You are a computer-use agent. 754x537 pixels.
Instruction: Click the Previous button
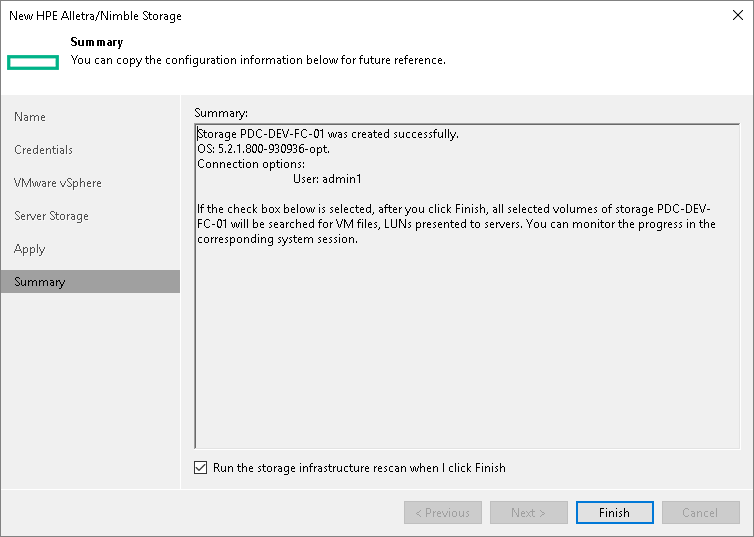pos(442,512)
